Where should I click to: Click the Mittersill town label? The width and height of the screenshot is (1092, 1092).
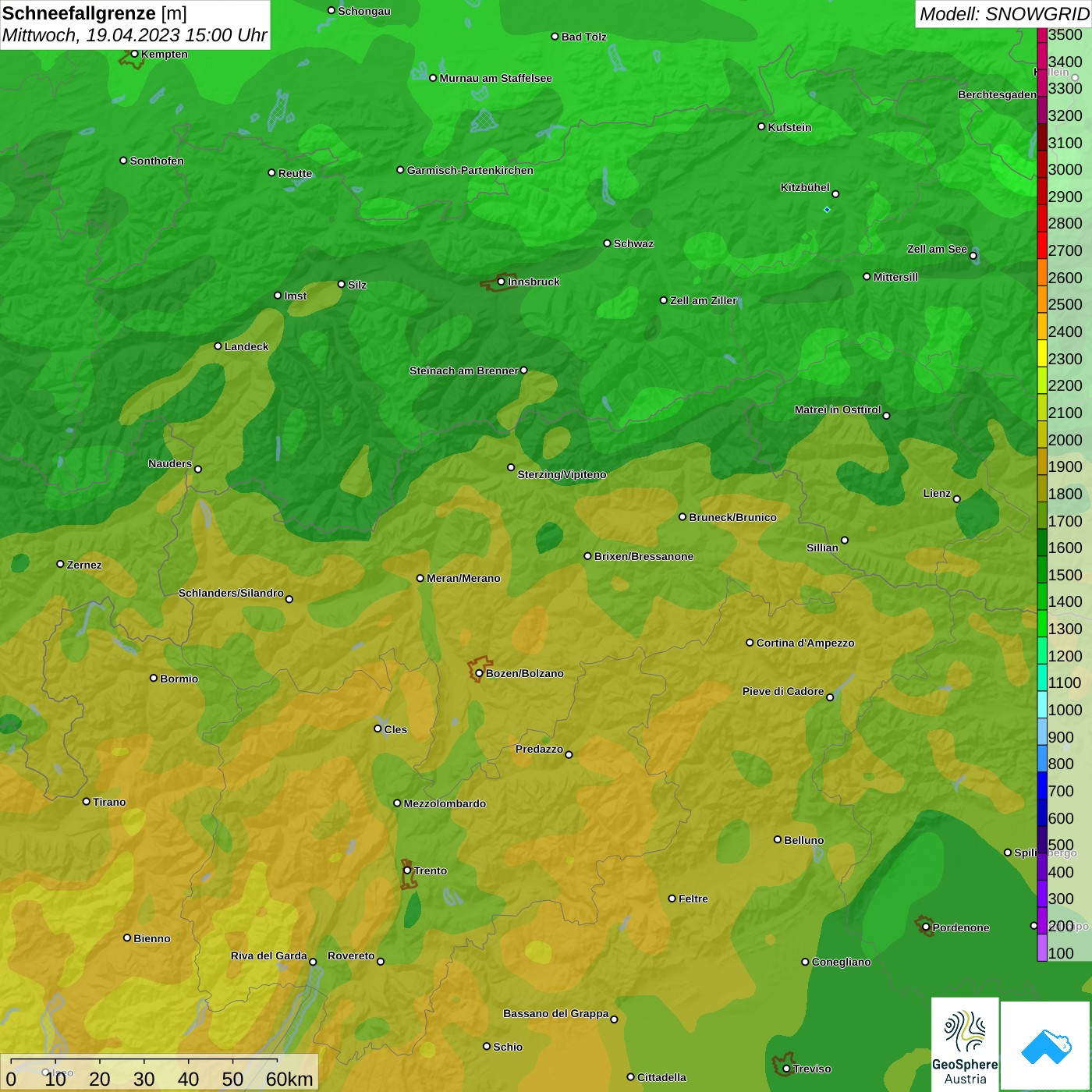(x=895, y=277)
